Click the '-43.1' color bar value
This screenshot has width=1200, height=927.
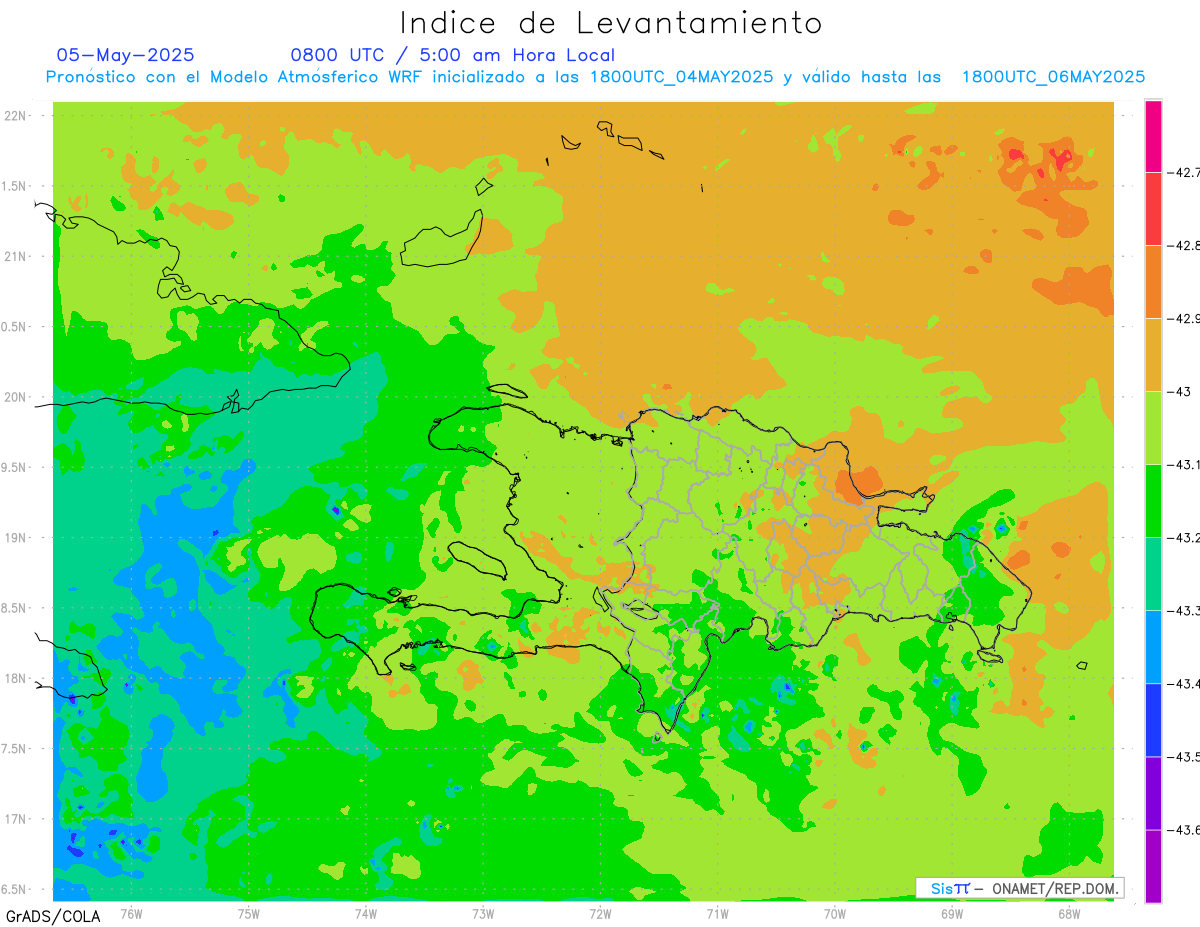click(x=1185, y=465)
